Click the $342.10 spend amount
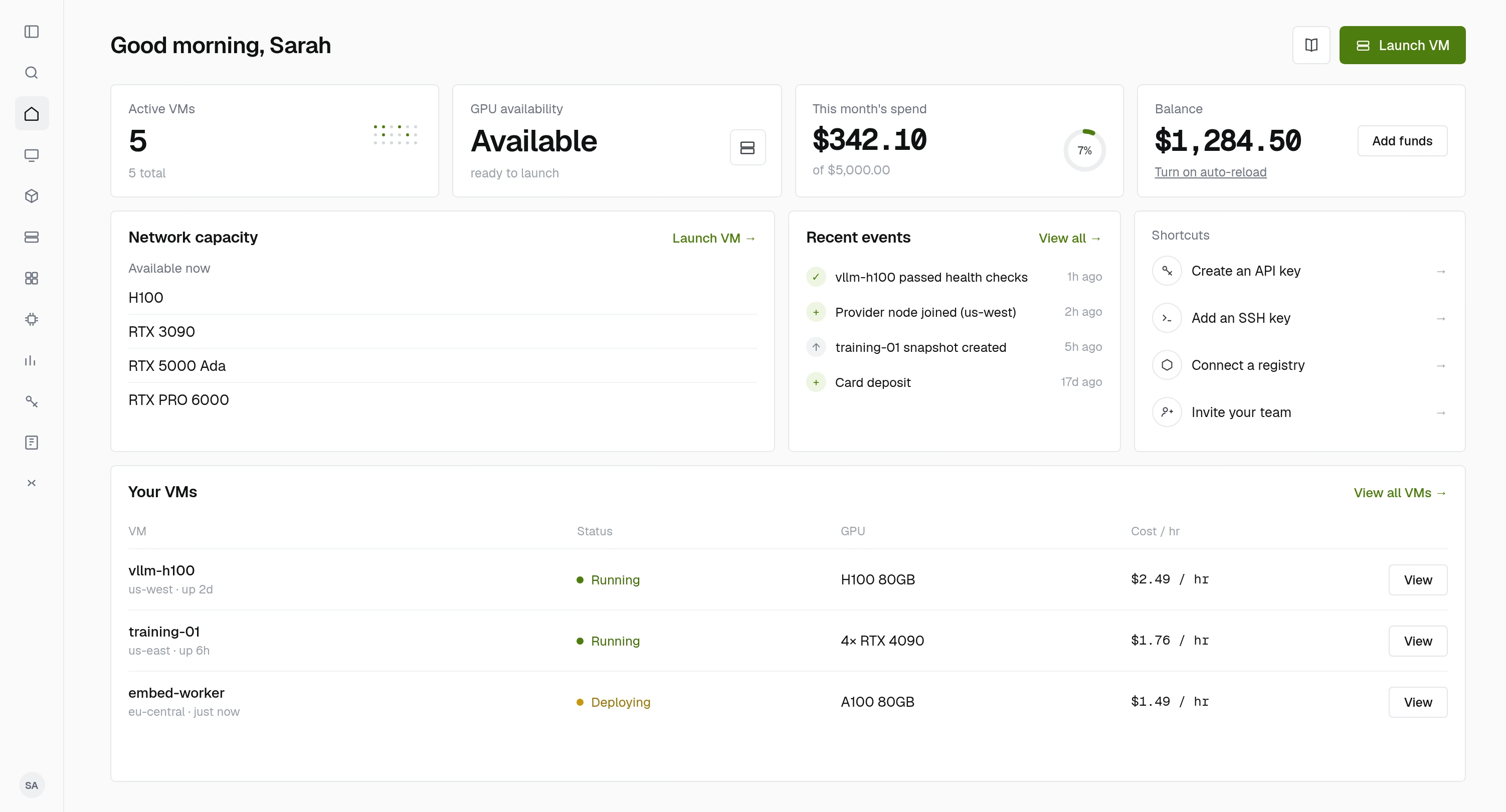The height and width of the screenshot is (812, 1506). pos(869,140)
